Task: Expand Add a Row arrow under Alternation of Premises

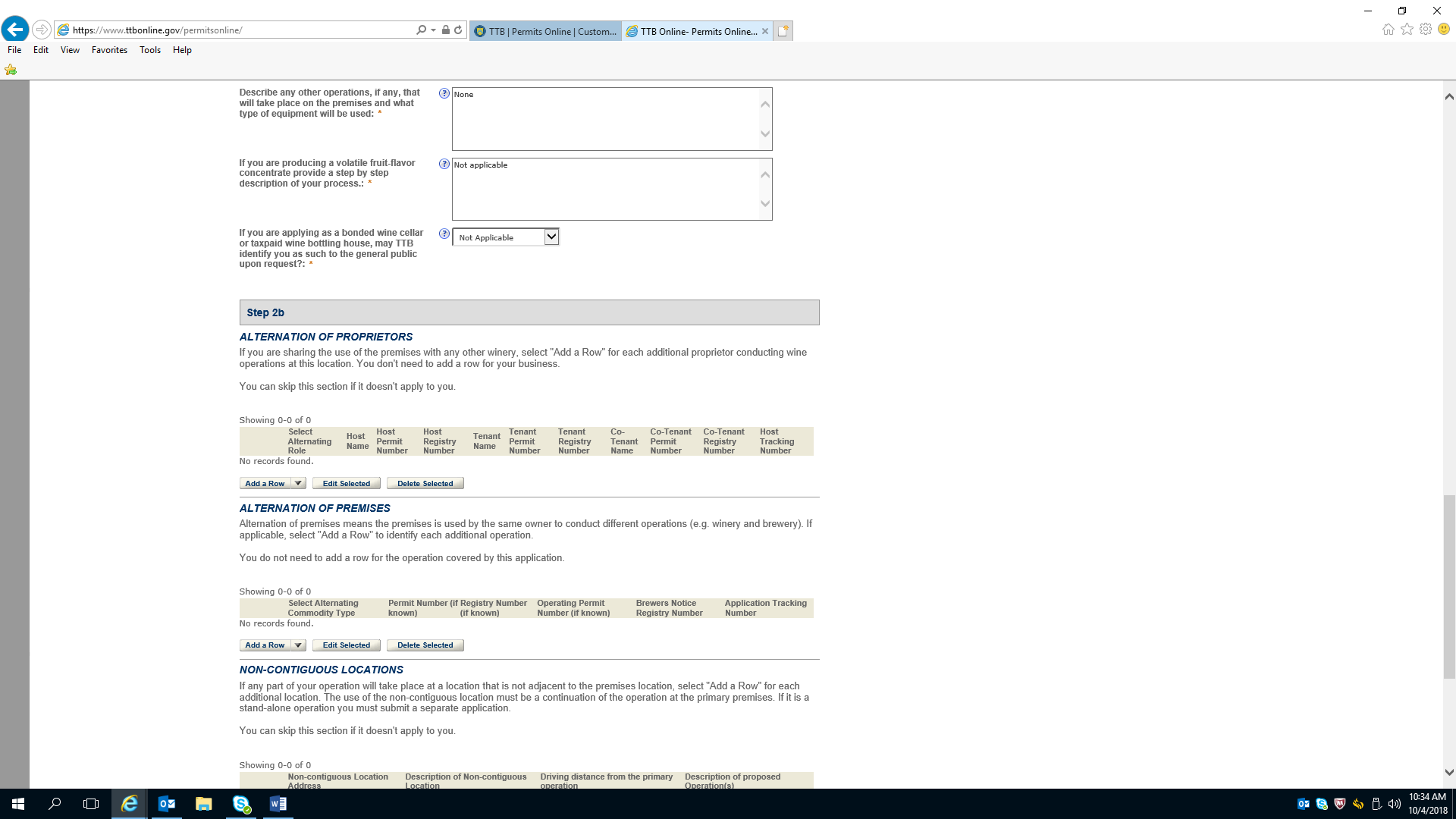Action: (298, 645)
